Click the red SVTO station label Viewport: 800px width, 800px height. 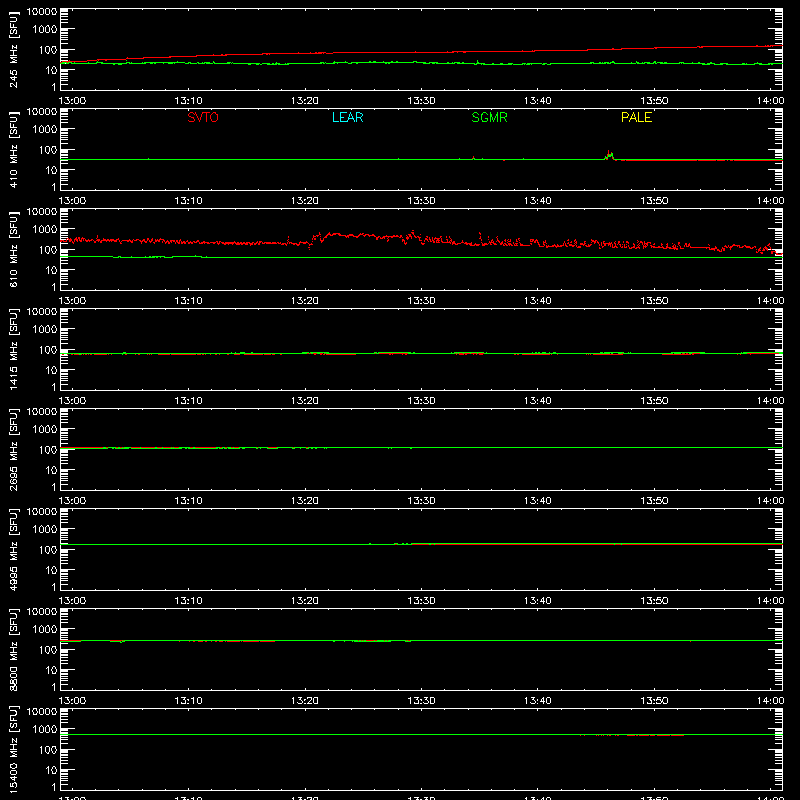pyautogui.click(x=203, y=117)
